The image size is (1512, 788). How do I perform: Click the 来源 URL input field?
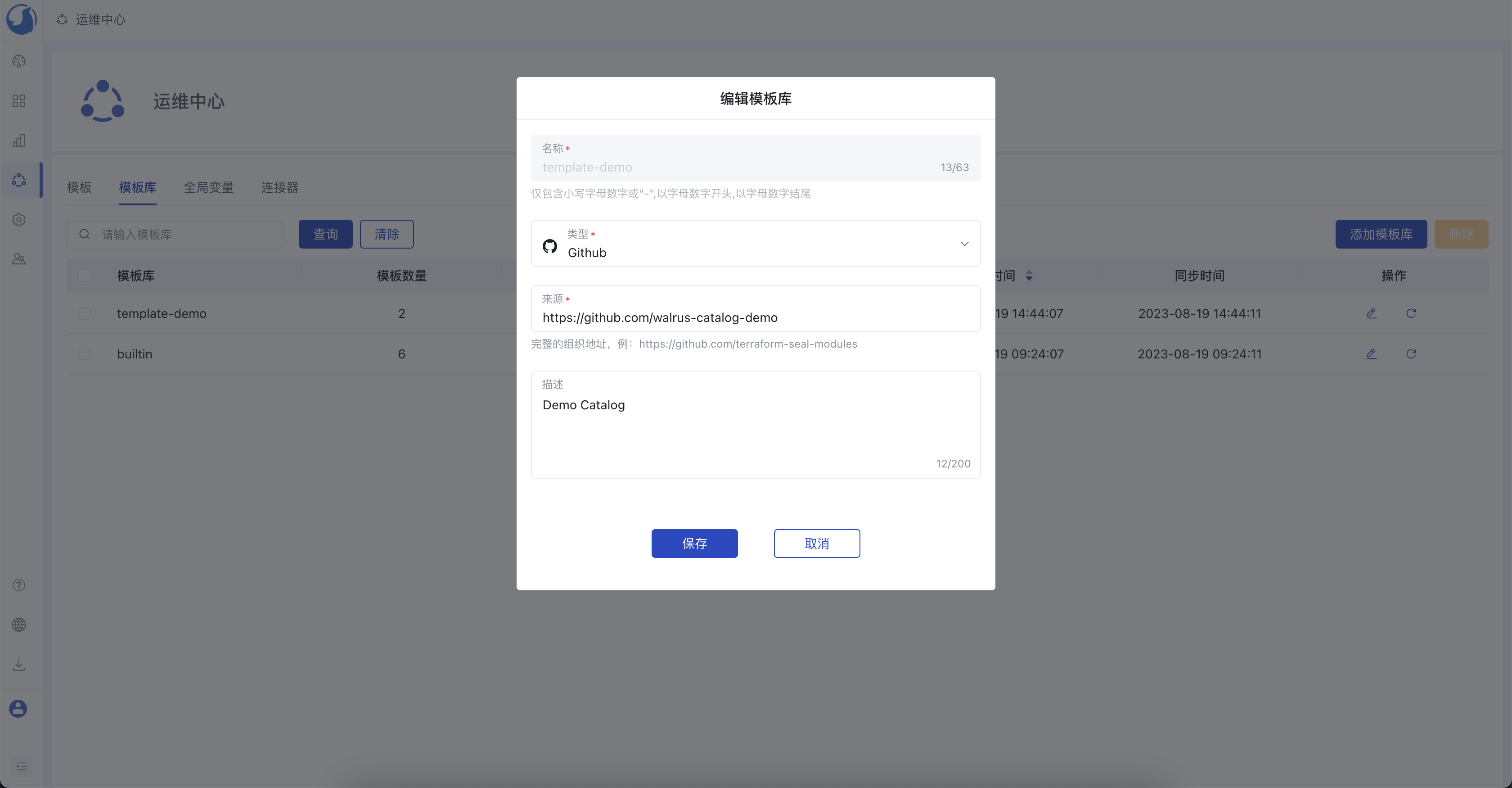click(x=756, y=309)
